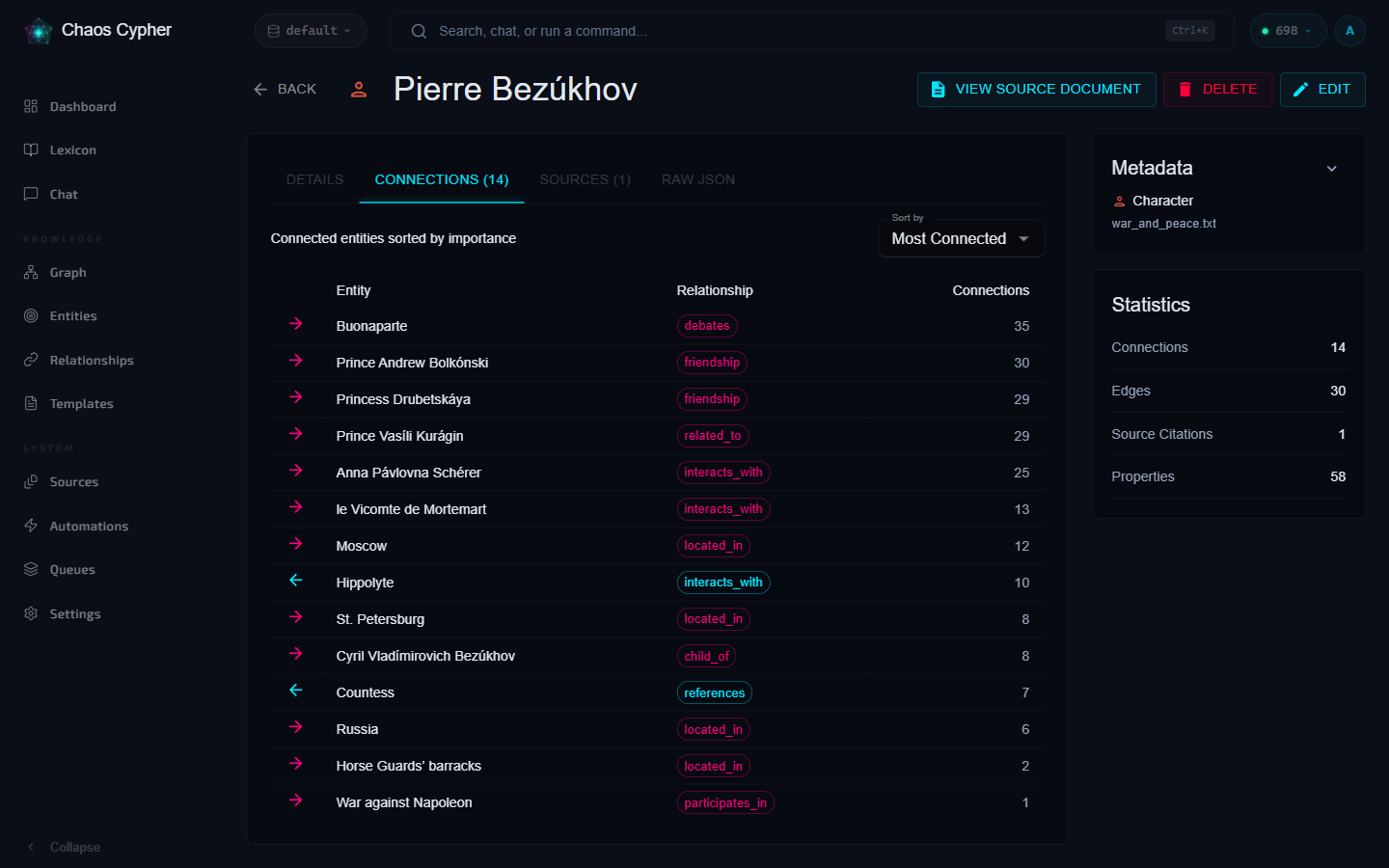
Task: Click the Edges value 30 in Statistics
Action: (x=1338, y=391)
